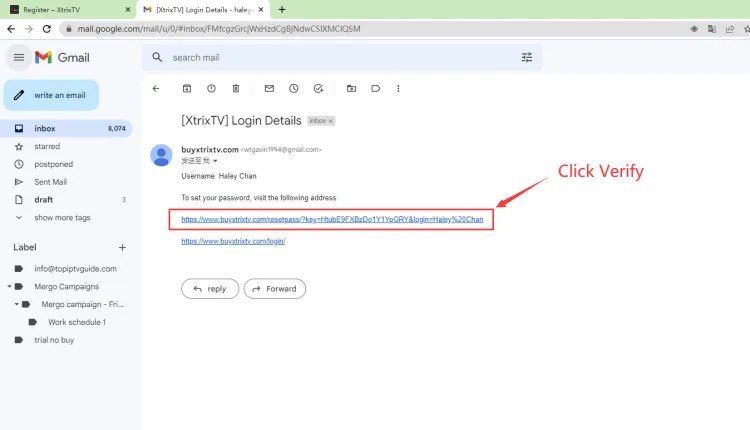This screenshot has width=750, height=430.
Task: Open labels icon in email toolbar
Action: pos(375,88)
